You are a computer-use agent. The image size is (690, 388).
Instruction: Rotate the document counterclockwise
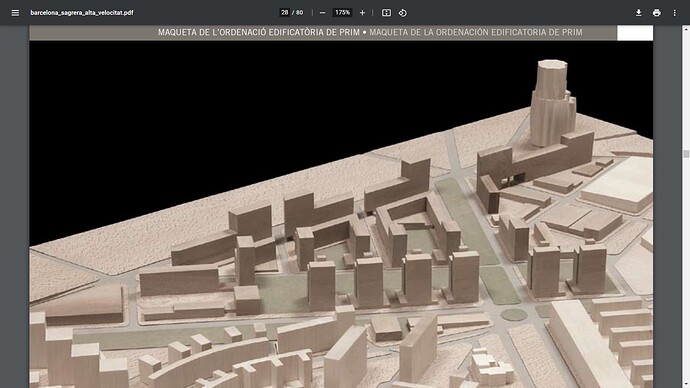pyautogui.click(x=403, y=13)
